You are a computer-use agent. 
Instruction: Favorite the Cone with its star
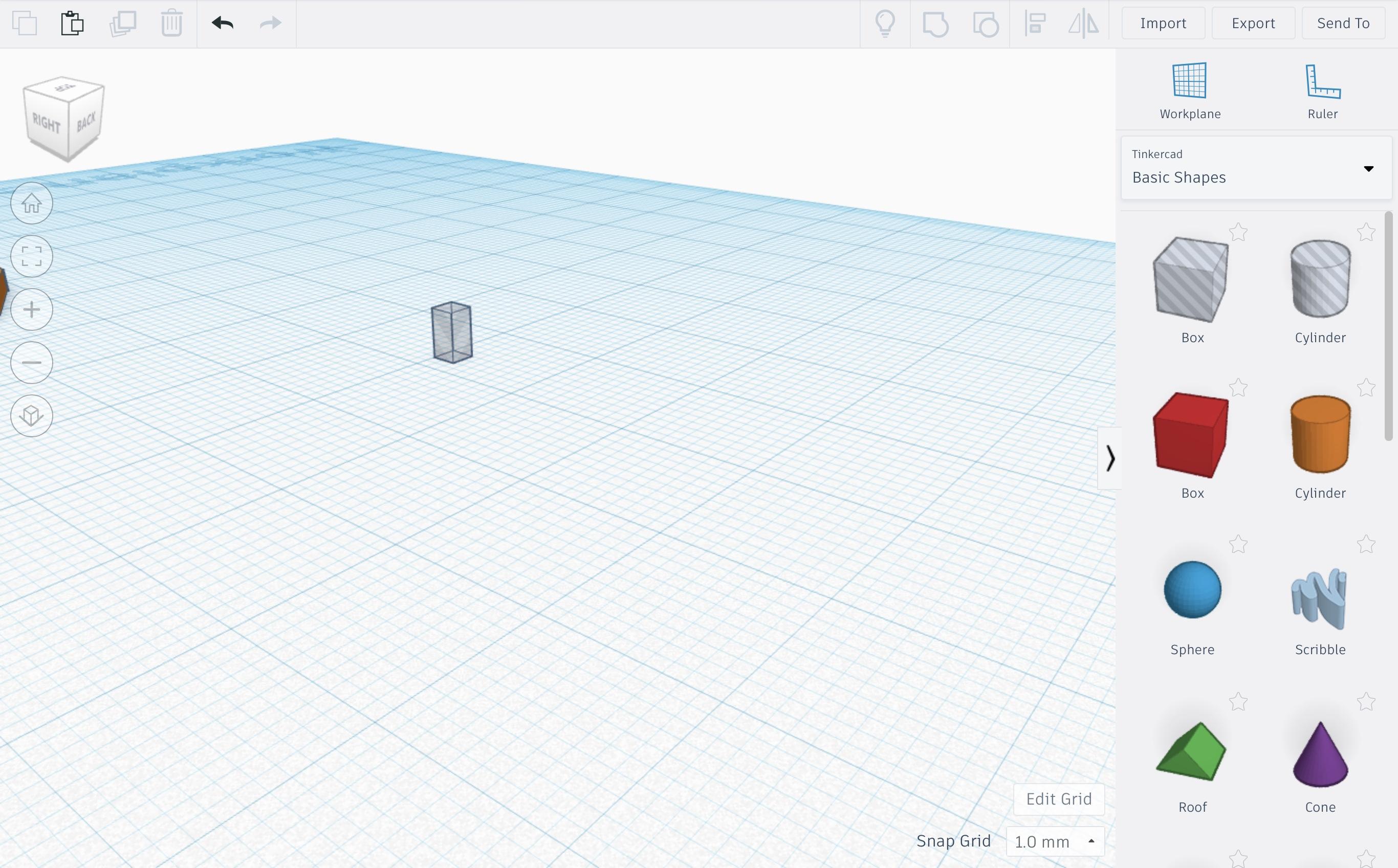[x=1366, y=702]
